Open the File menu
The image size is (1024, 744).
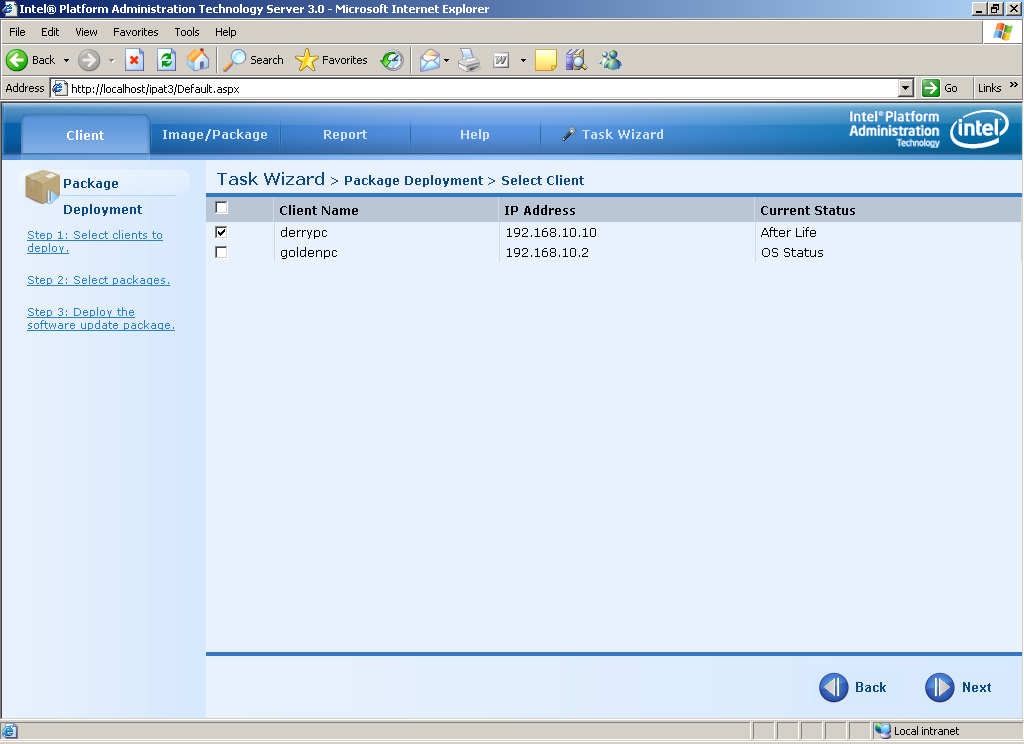coord(17,32)
